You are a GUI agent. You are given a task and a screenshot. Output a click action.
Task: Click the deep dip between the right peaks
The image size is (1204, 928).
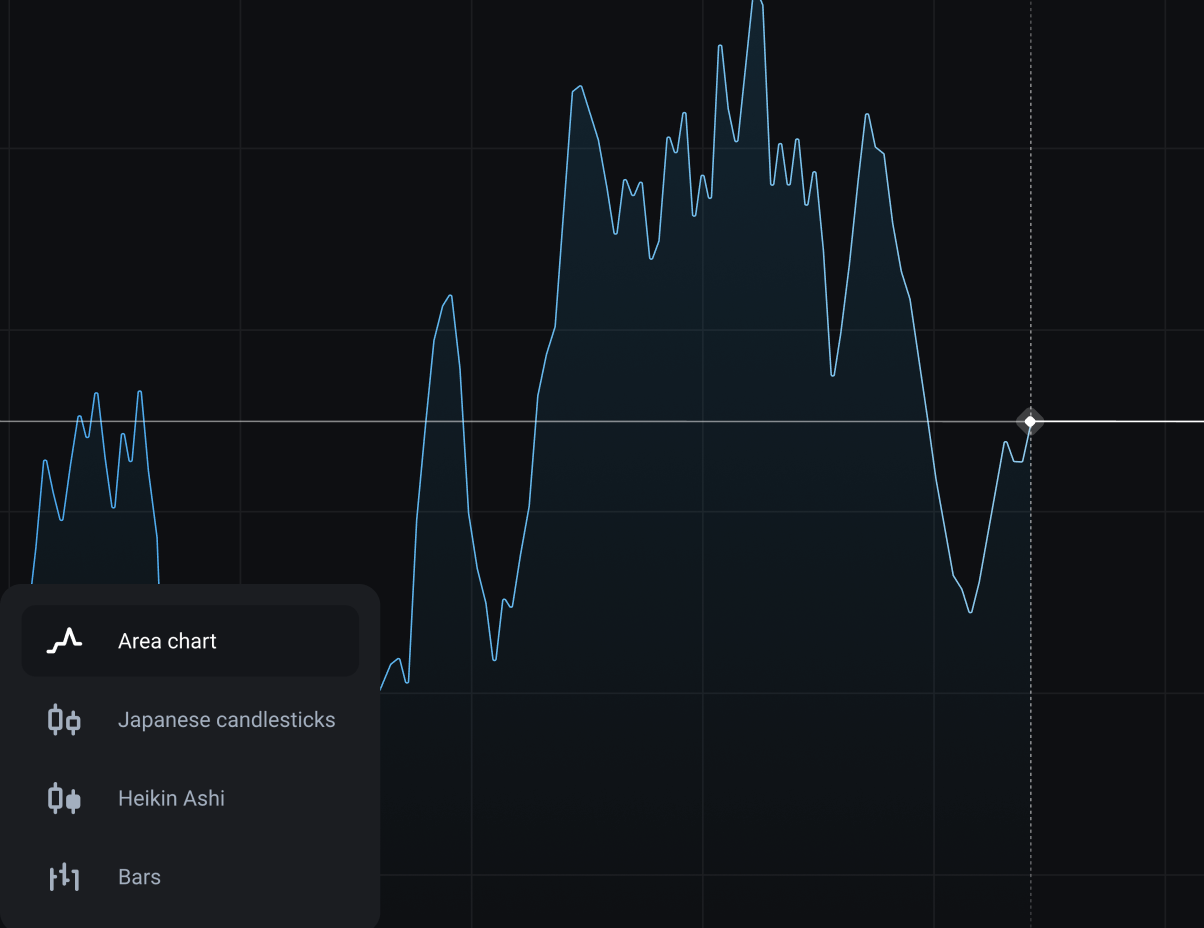(833, 374)
